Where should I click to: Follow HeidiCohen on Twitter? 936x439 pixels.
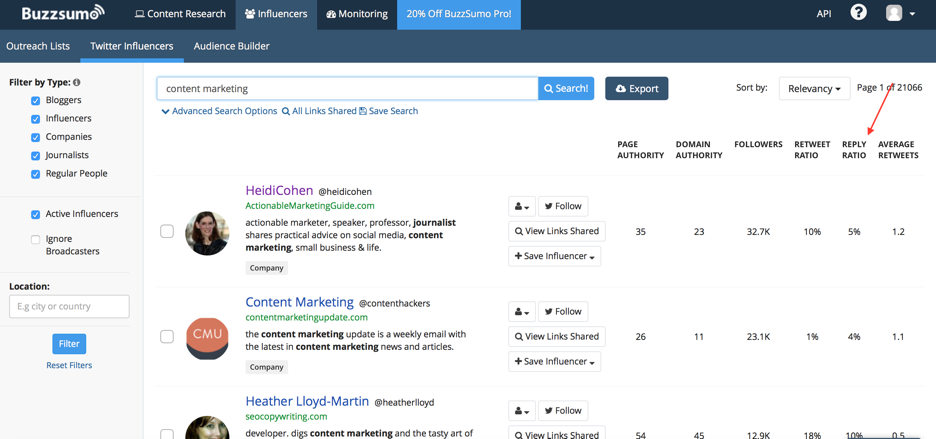click(x=563, y=206)
